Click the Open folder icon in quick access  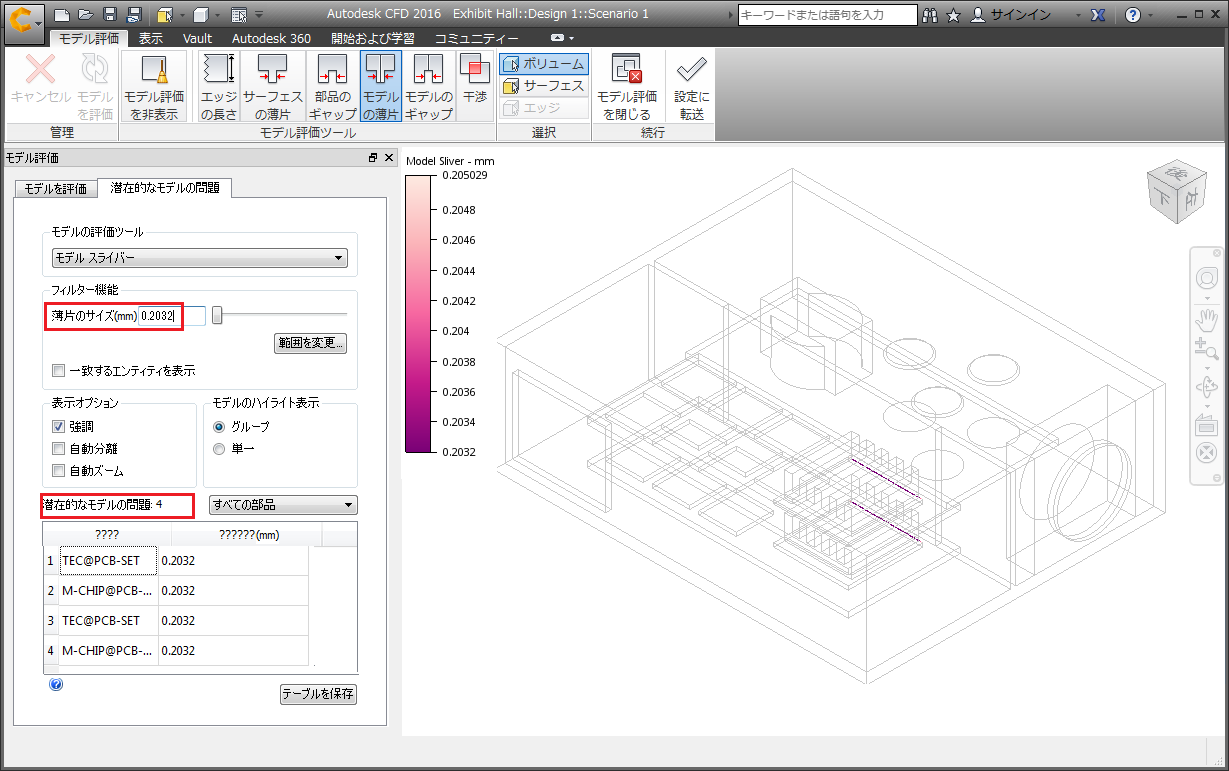click(x=86, y=15)
